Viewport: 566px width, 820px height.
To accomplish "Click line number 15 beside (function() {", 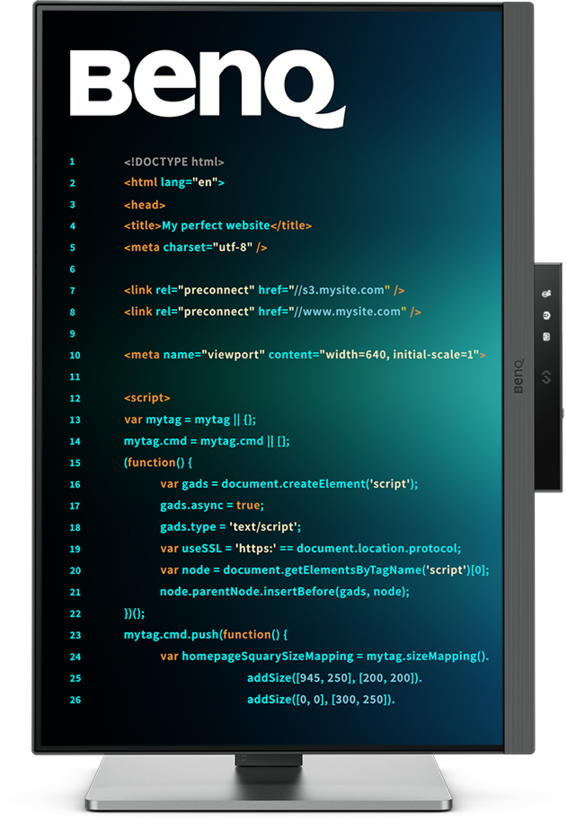I will pos(75,463).
